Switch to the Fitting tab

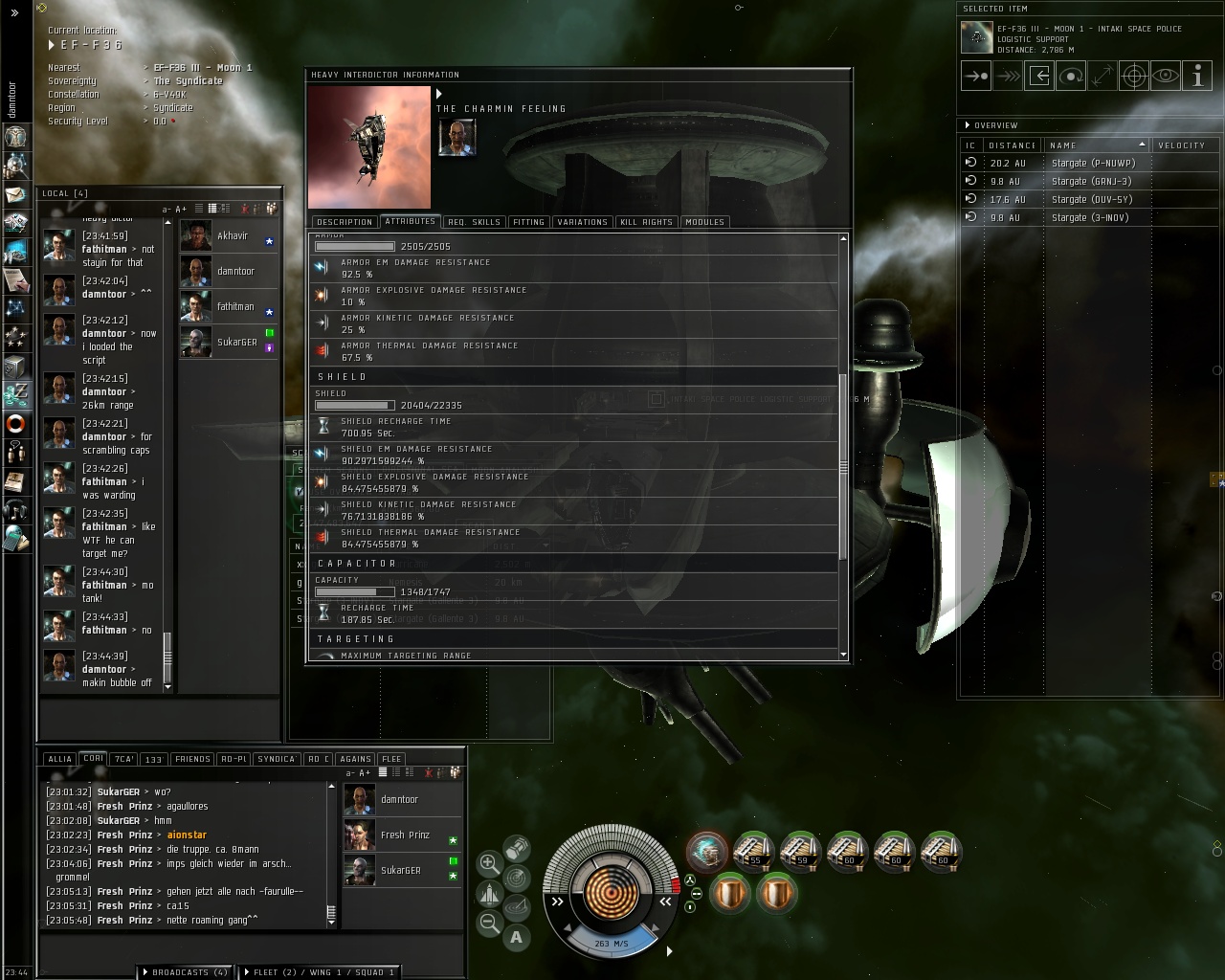click(x=528, y=222)
